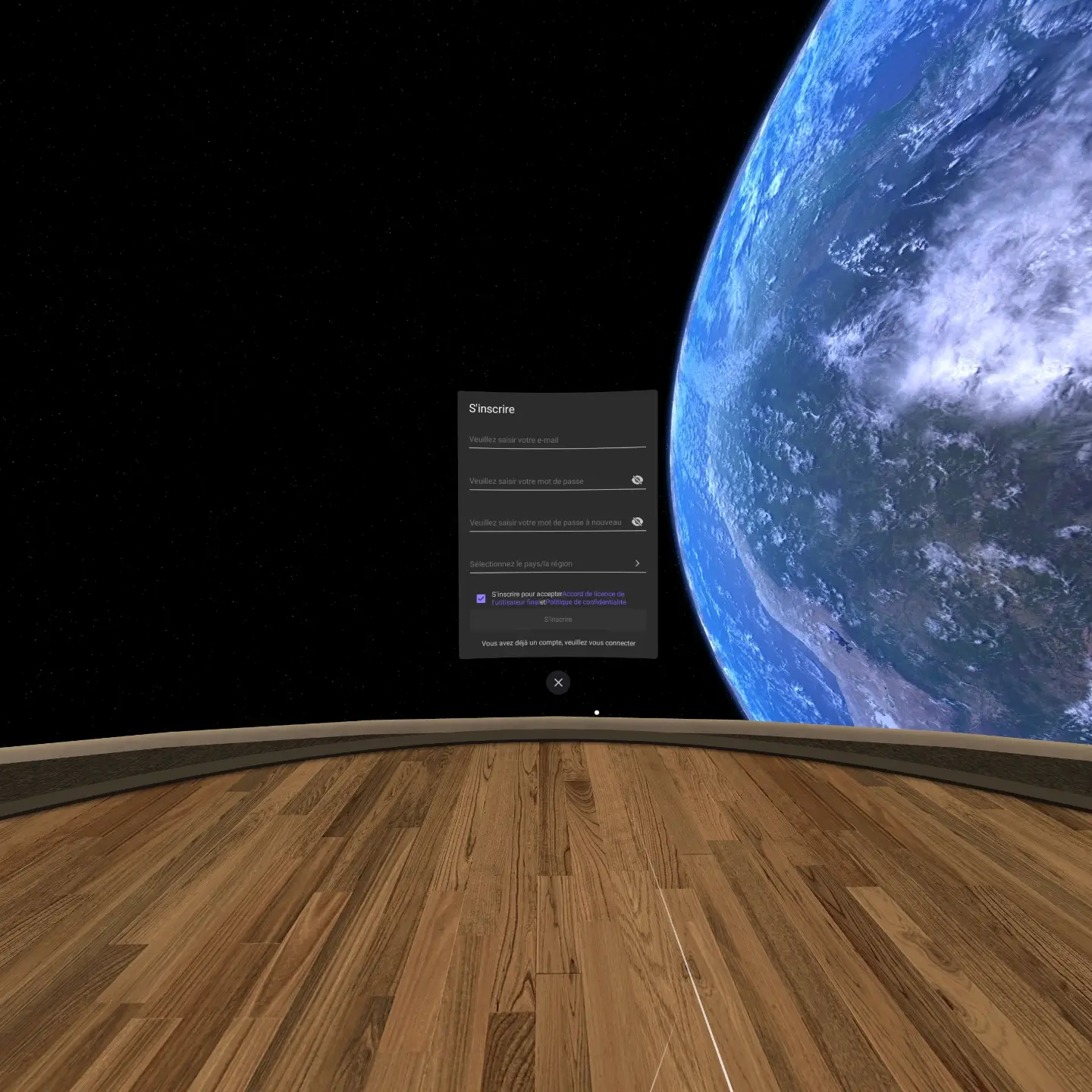Click the S'inscrire panel heading
The width and height of the screenshot is (1092, 1092).
click(x=491, y=409)
